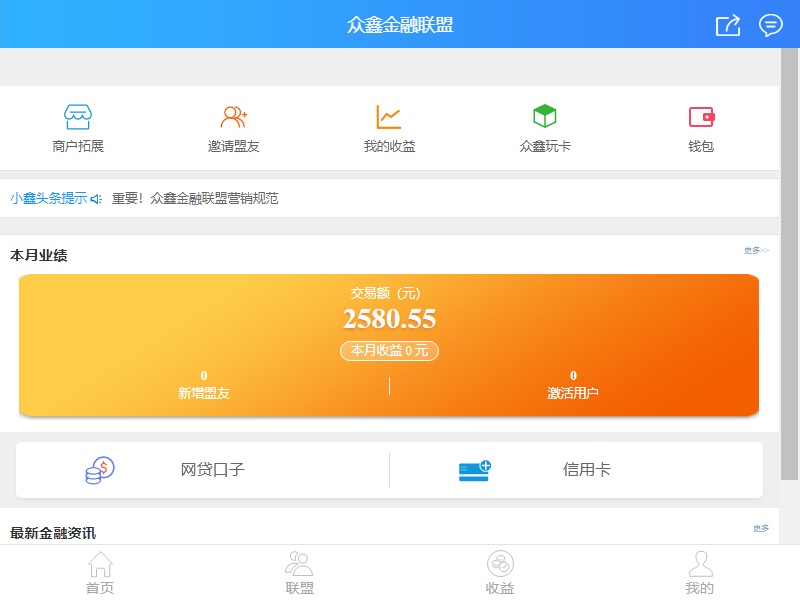
Task: Tap the 信用卡 credit card icon
Action: point(475,470)
